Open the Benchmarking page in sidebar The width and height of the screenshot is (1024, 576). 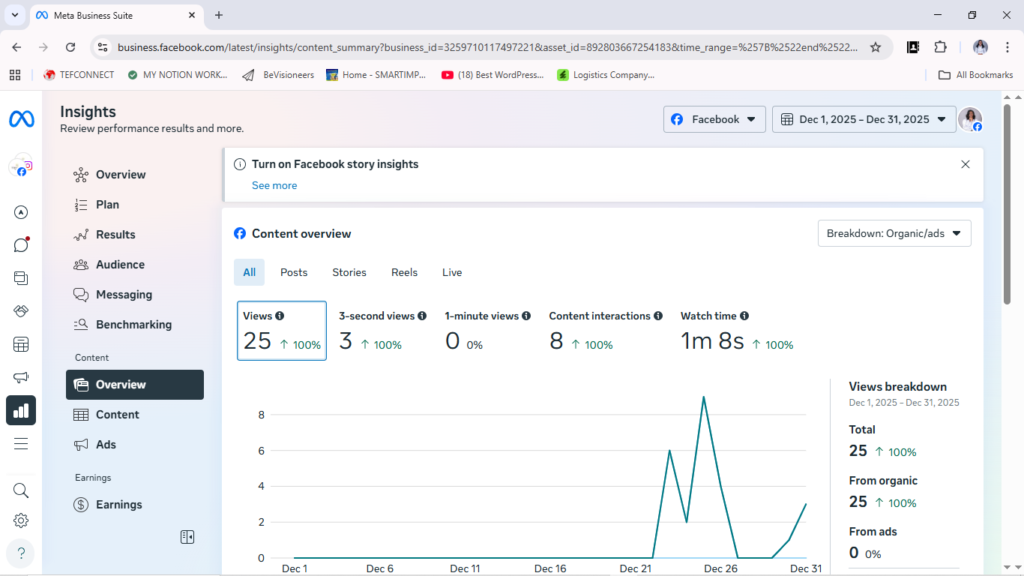[133, 324]
